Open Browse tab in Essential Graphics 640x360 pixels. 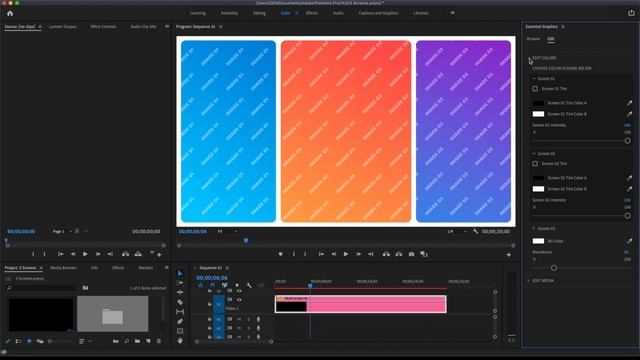tap(533, 39)
